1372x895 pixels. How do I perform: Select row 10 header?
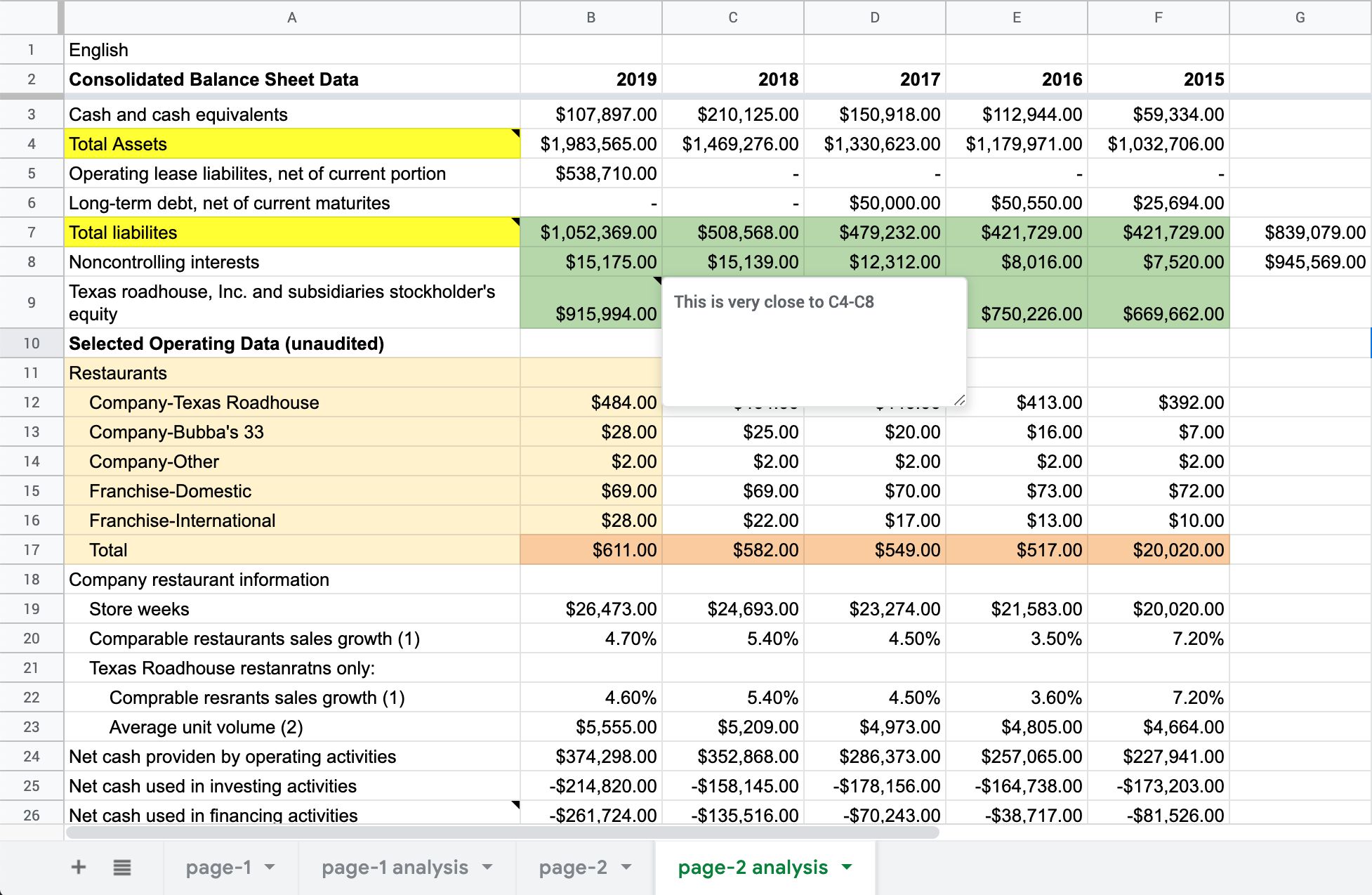click(x=32, y=344)
